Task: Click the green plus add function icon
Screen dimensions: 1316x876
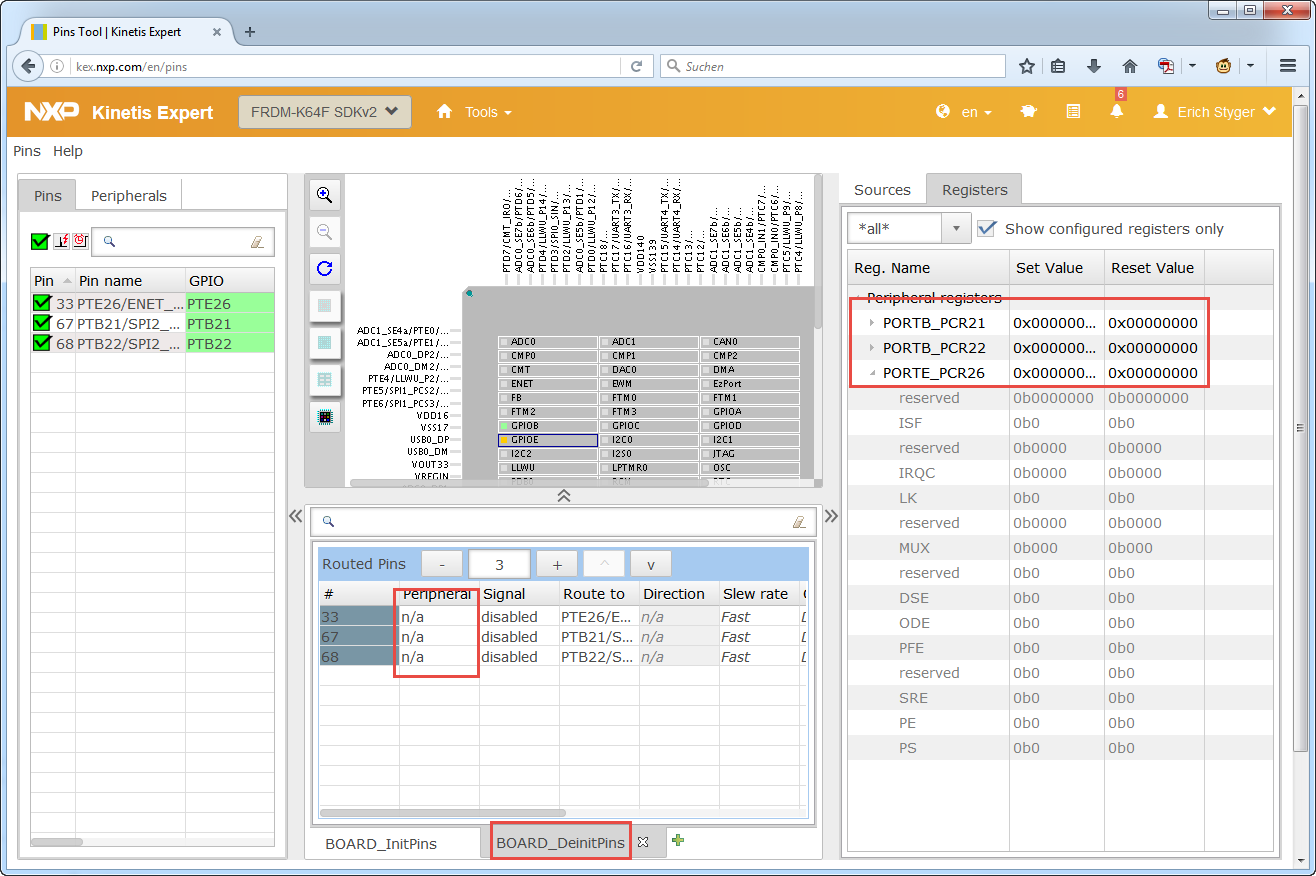Action: coord(678,841)
